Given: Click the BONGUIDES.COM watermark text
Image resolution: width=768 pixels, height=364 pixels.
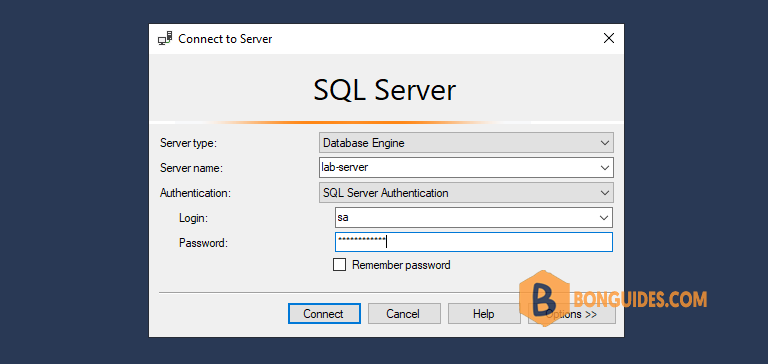Looking at the screenshot, I should 640,299.
